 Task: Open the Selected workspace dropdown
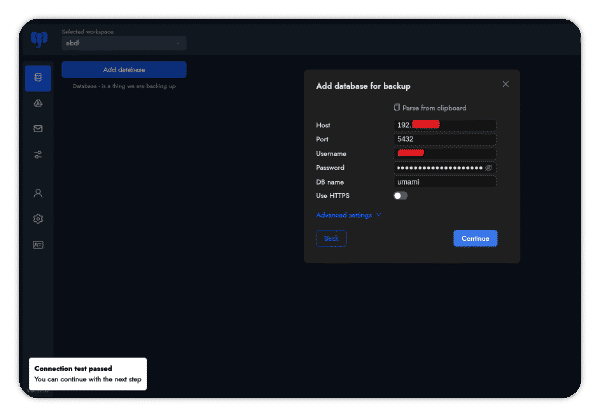tap(124, 43)
